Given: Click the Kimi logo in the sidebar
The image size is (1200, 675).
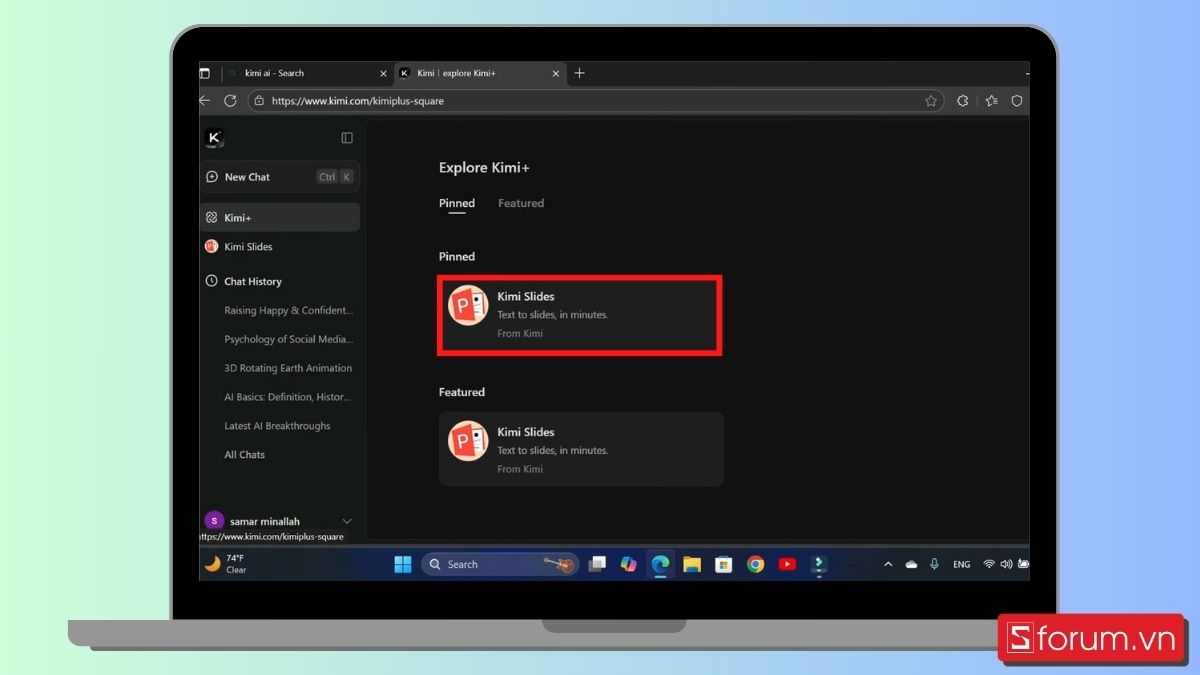Looking at the screenshot, I should 213,137.
